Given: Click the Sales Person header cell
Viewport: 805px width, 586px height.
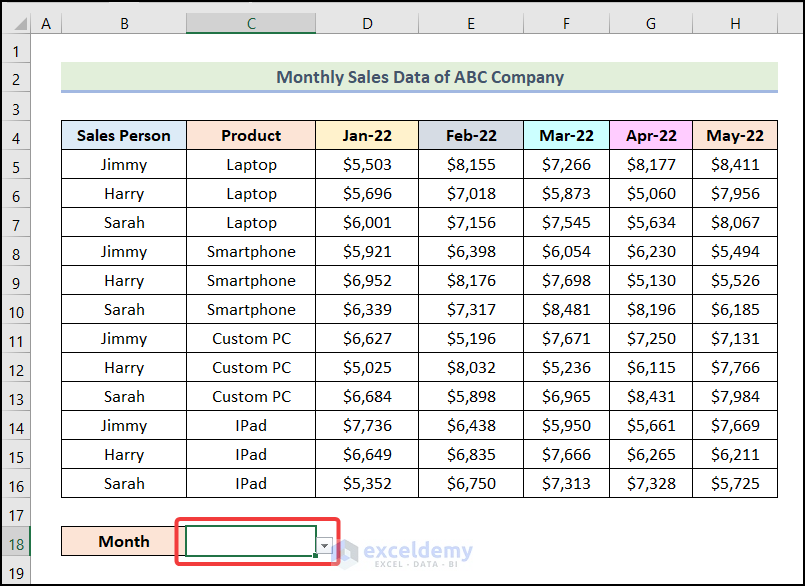Looking at the screenshot, I should click(124, 136).
